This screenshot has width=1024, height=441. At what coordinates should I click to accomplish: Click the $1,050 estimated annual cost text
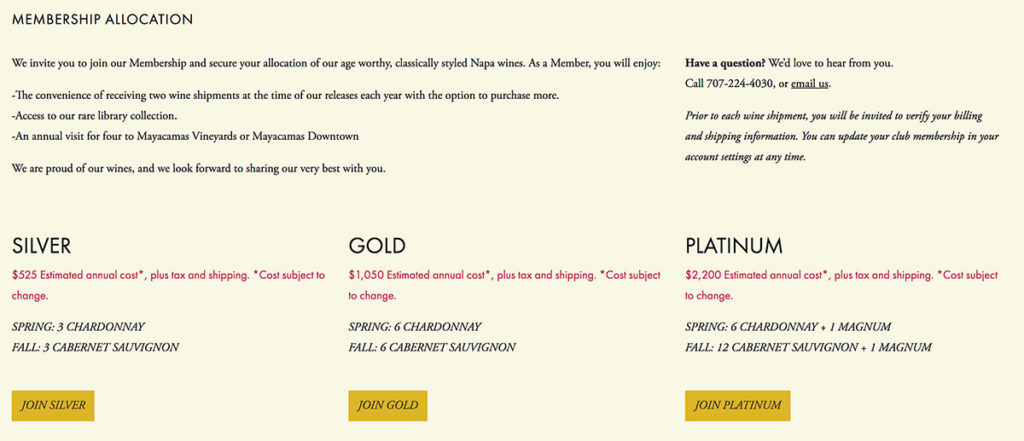tap(505, 286)
